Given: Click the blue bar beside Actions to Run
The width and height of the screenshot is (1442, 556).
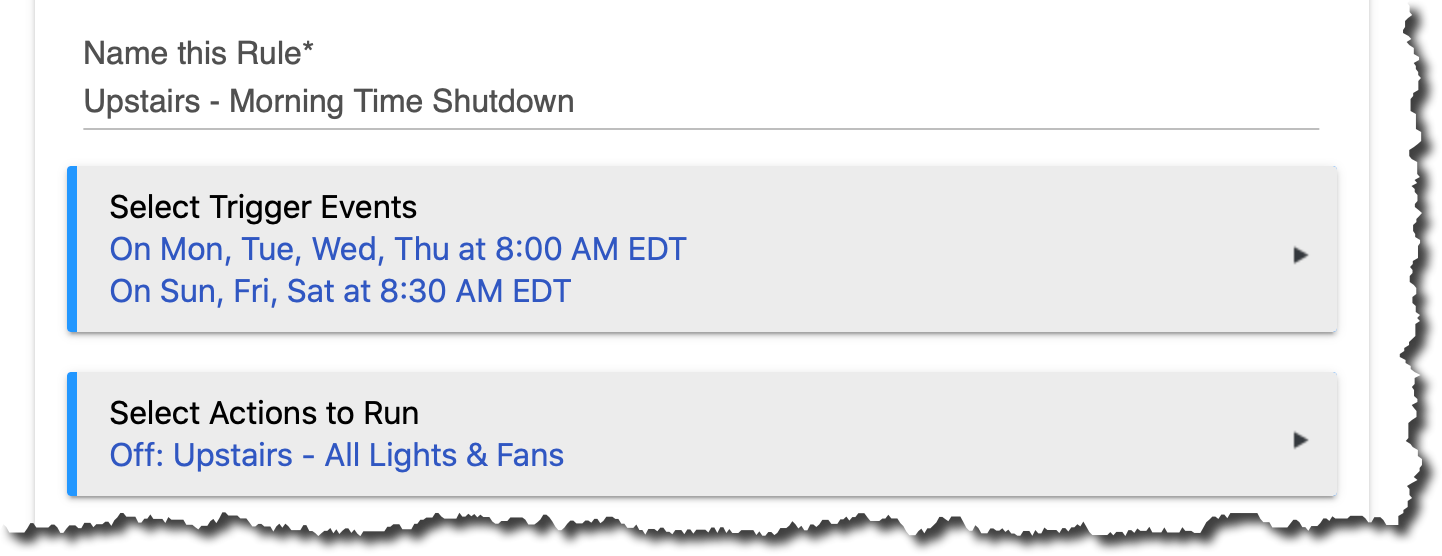Looking at the screenshot, I should tap(72, 434).
